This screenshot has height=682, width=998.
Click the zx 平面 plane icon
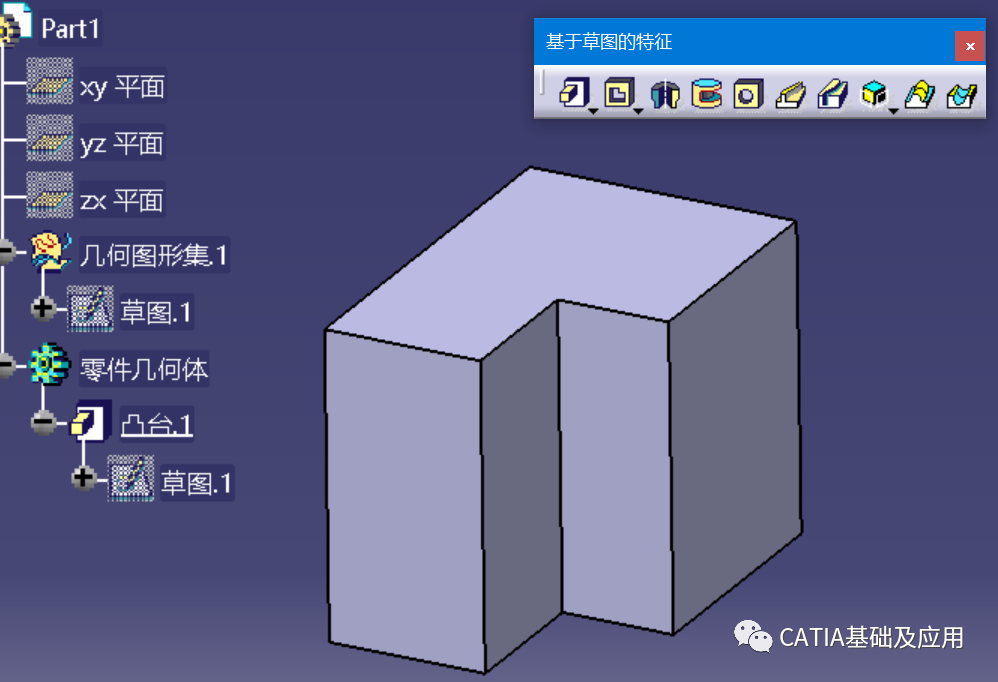(x=50, y=195)
